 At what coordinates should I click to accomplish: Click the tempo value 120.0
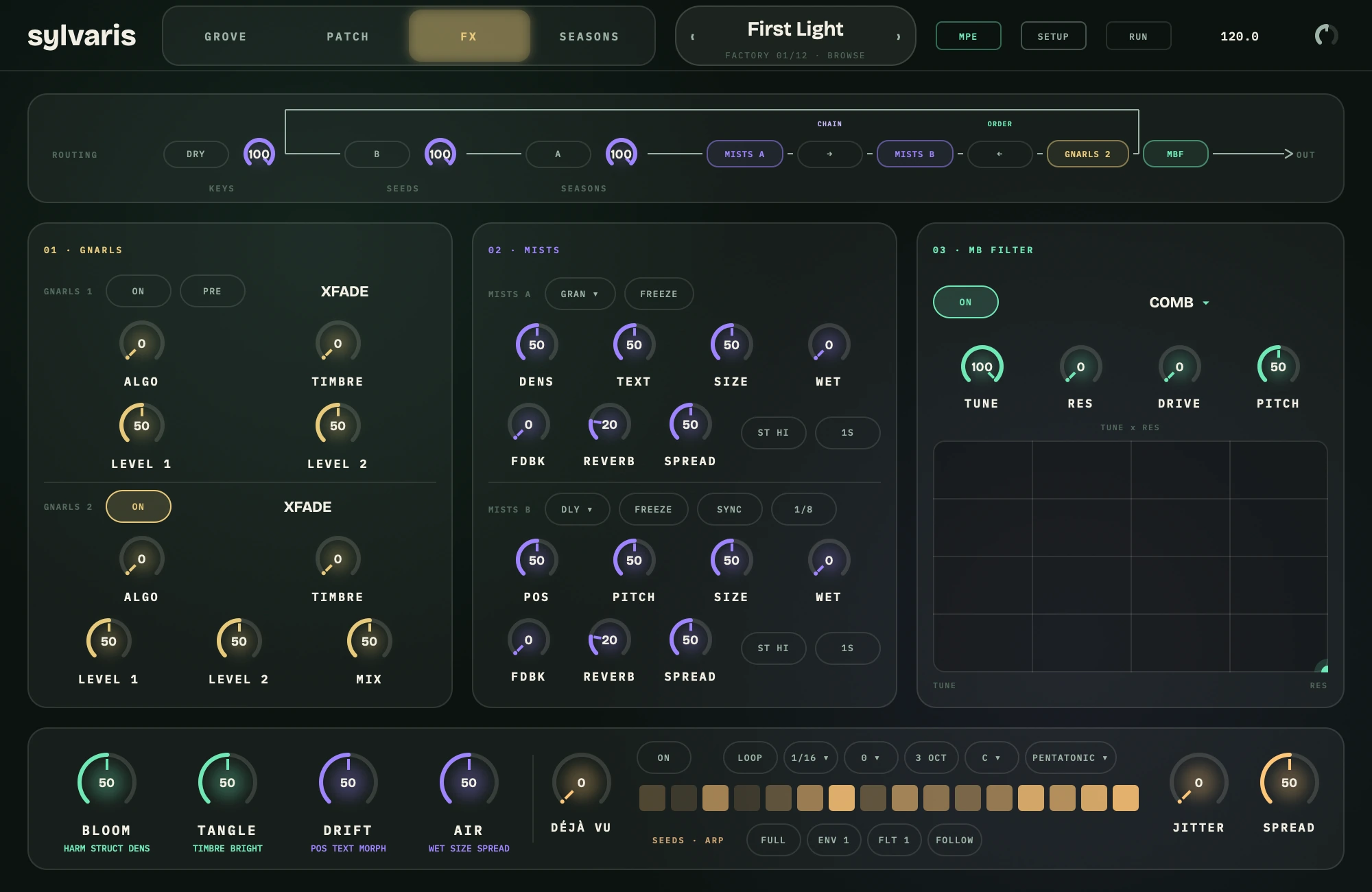(x=1239, y=36)
